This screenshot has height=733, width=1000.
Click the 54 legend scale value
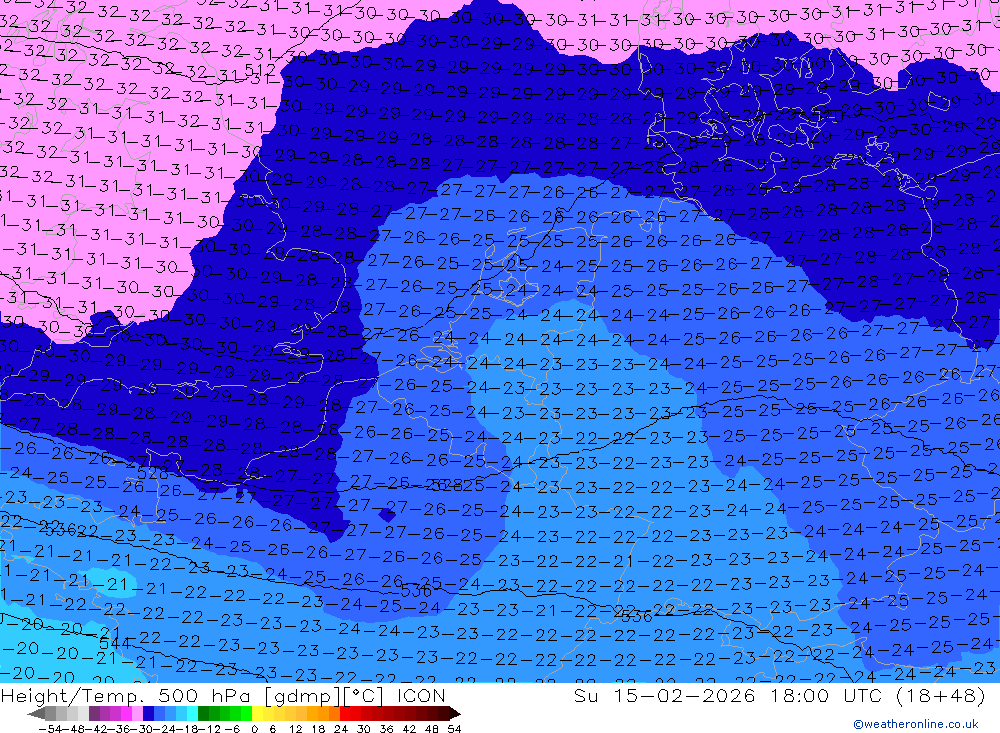click(x=455, y=729)
